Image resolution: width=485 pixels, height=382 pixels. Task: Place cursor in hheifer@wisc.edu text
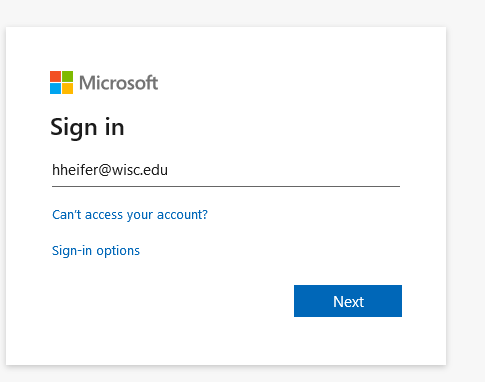pyautogui.click(x=110, y=170)
